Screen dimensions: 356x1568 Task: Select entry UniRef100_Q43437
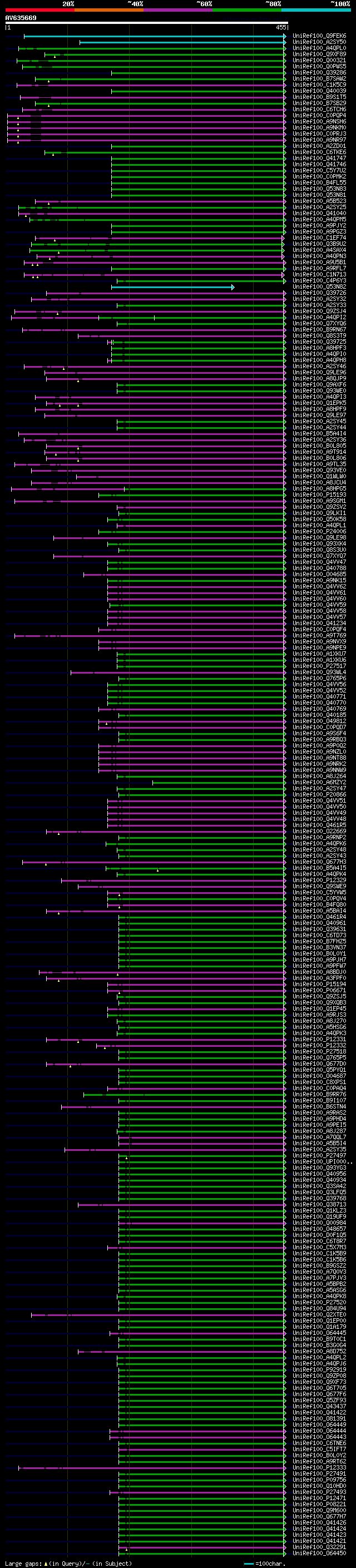pyautogui.click(x=319, y=1406)
